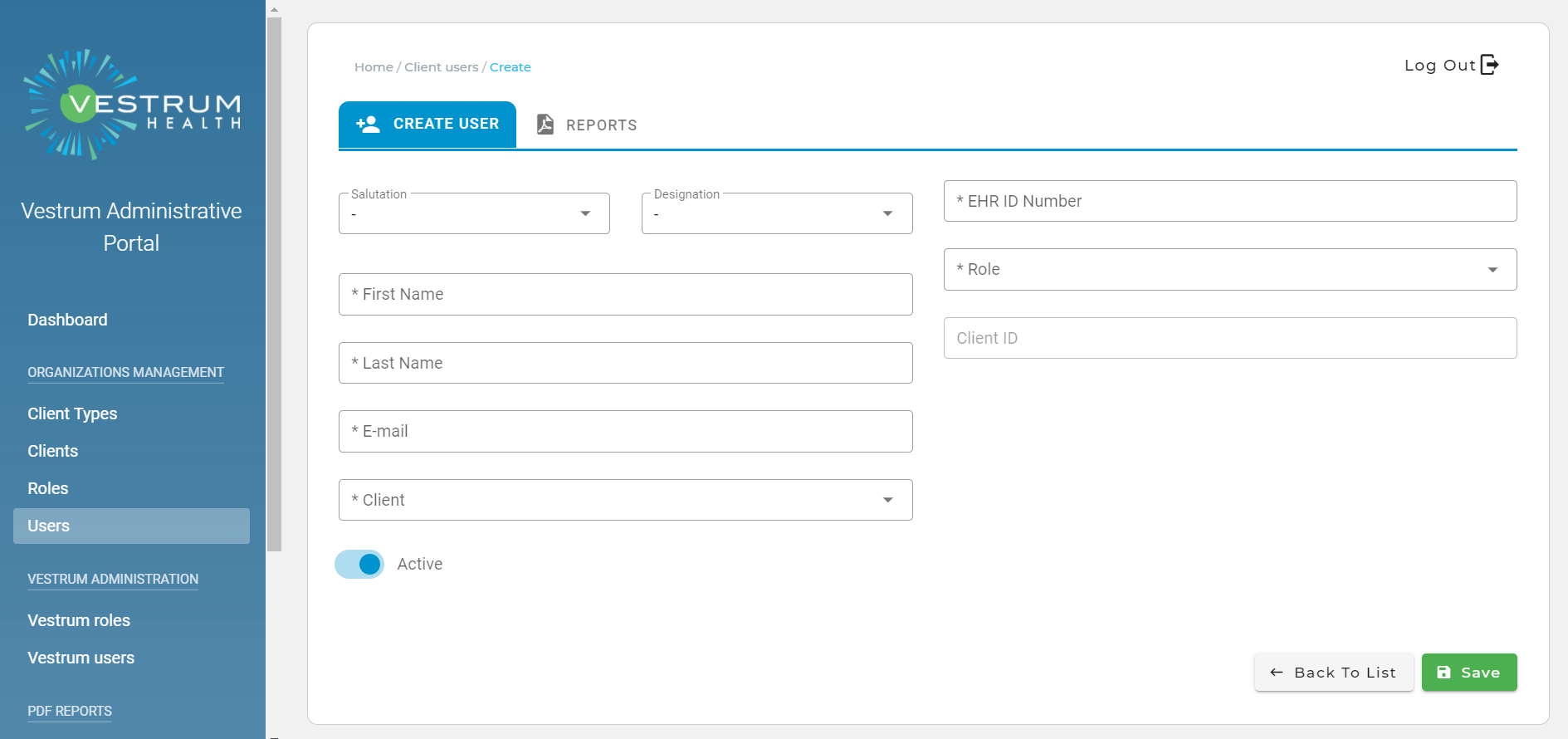Open Vestrum roles in the sidebar
The image size is (1568, 739).
(79, 620)
